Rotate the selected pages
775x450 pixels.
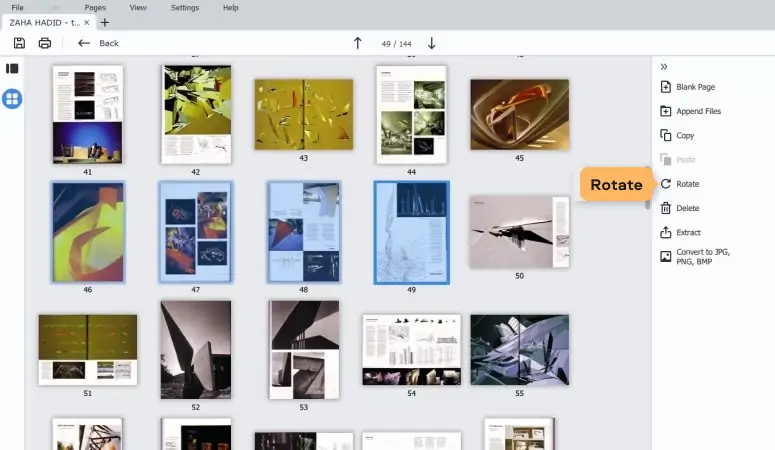pos(680,184)
